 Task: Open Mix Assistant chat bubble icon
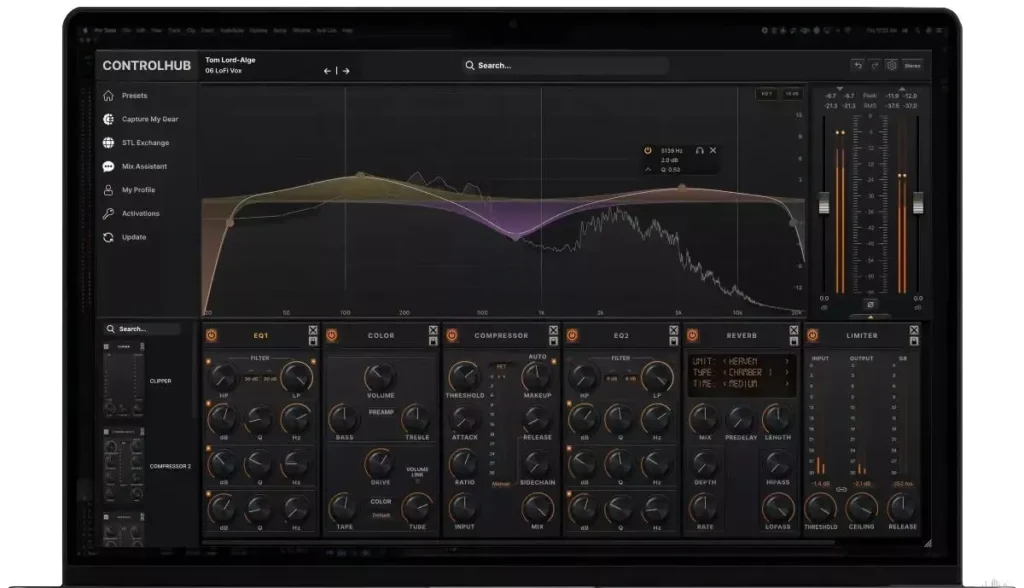108,167
